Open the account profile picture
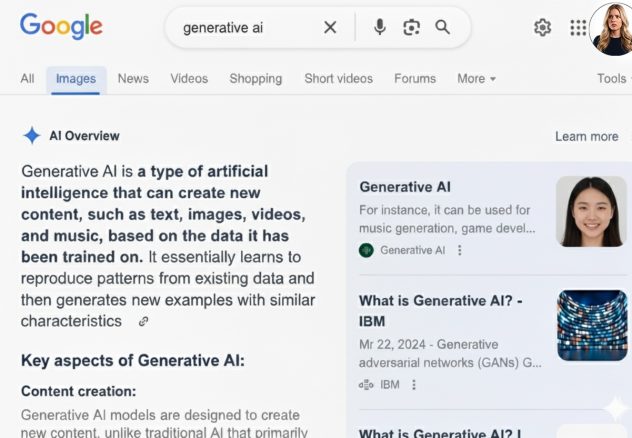 pyautogui.click(x=612, y=29)
